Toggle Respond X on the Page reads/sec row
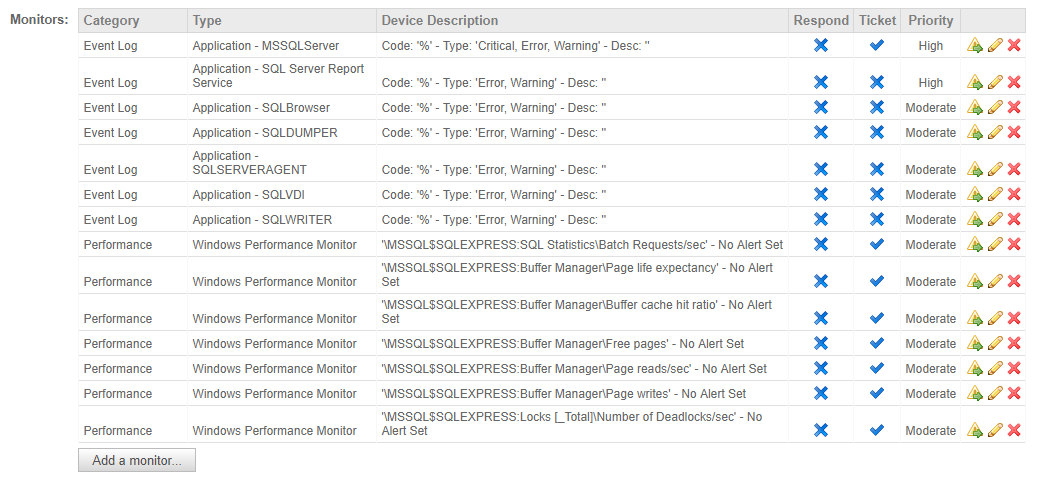 tap(821, 368)
